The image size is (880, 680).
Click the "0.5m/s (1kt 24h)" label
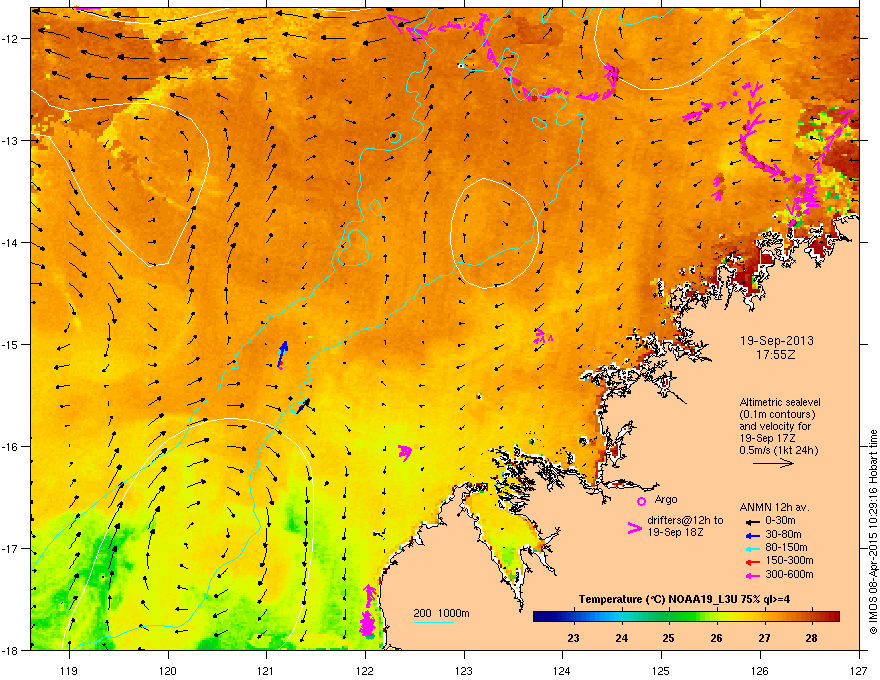[778, 450]
